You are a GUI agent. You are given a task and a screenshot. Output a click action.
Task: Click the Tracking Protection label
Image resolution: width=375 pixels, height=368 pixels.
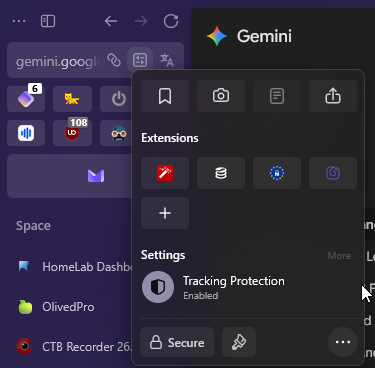click(234, 281)
